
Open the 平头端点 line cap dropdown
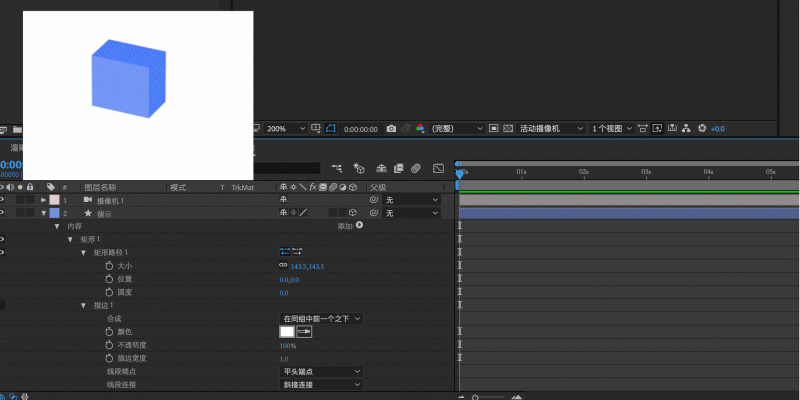(x=321, y=371)
